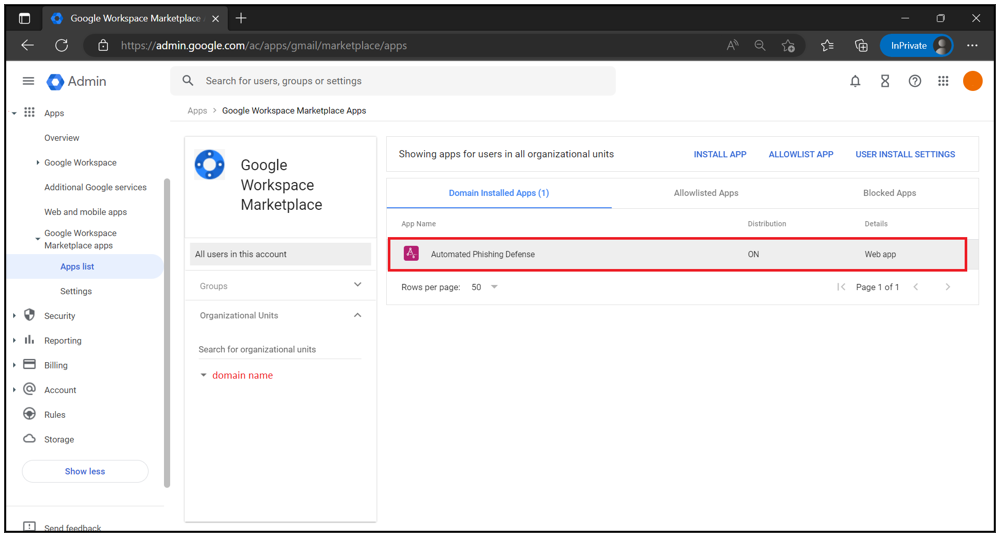Open Web and mobile apps
This screenshot has height=536, width=1002.
pos(86,211)
